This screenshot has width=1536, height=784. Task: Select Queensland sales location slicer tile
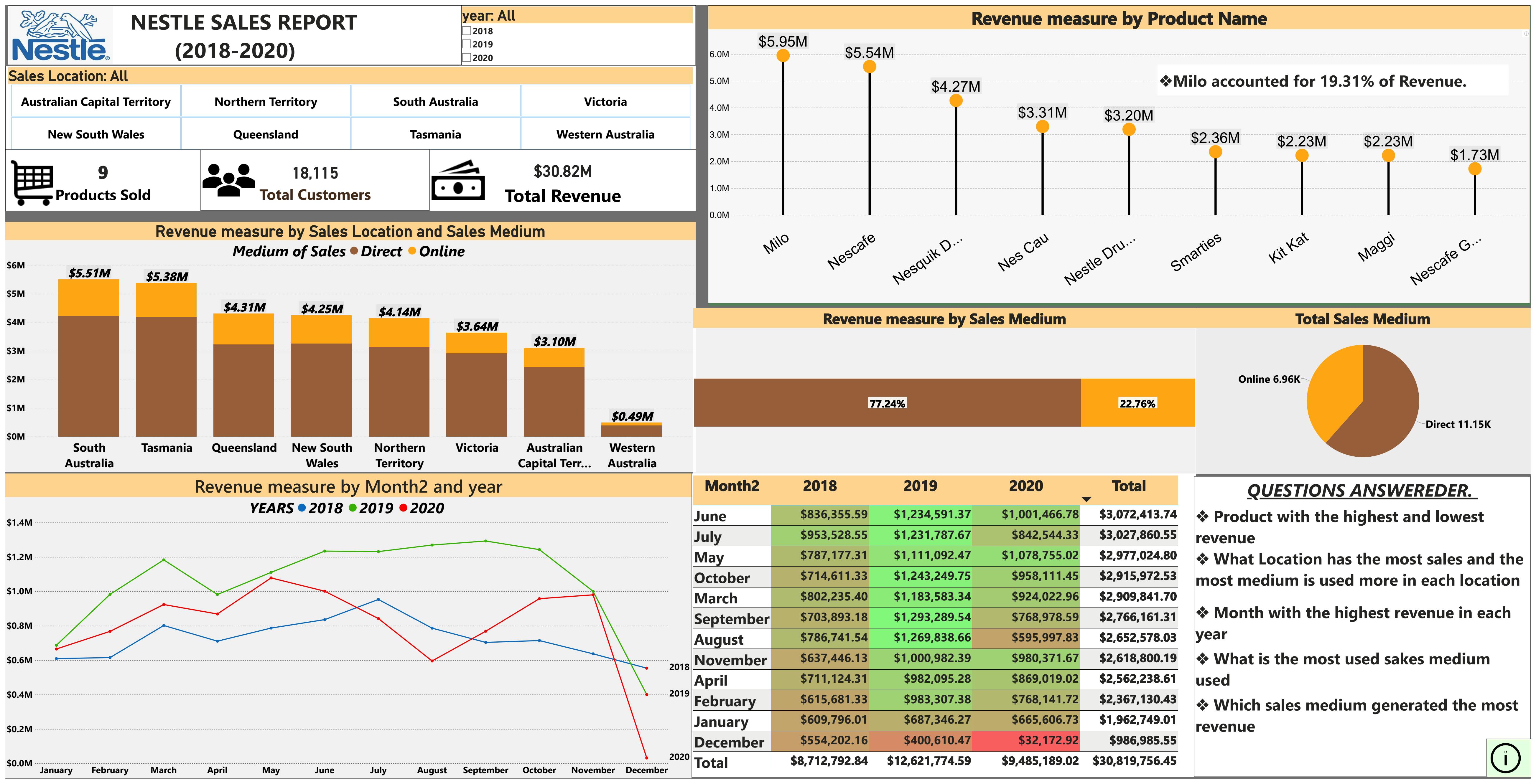pyautogui.click(x=265, y=134)
